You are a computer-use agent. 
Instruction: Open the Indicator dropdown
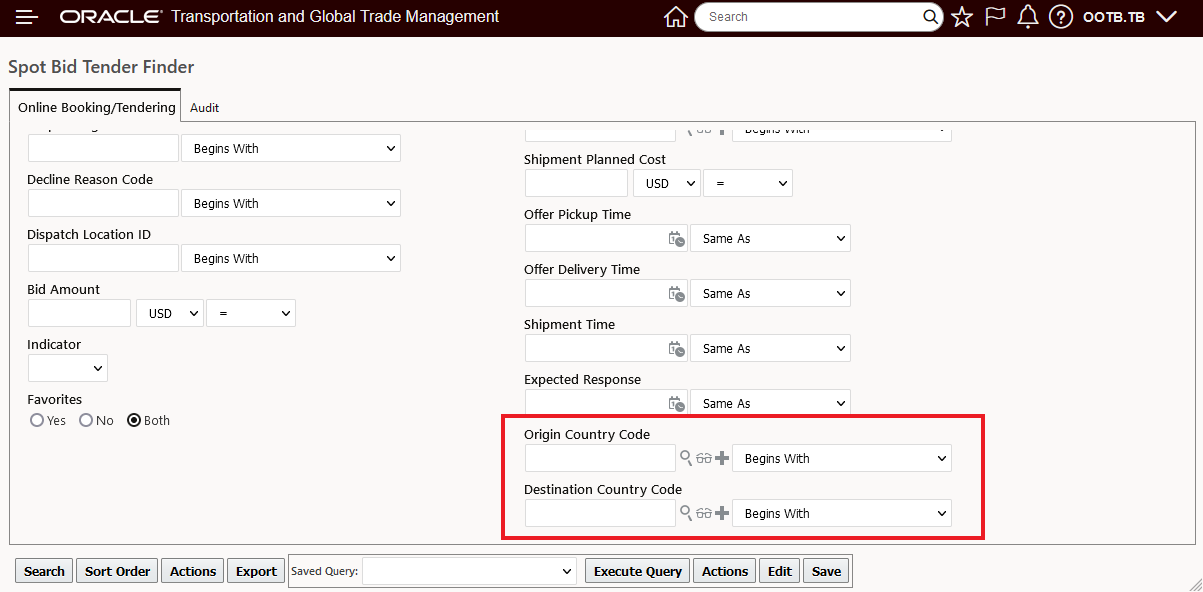click(67, 368)
